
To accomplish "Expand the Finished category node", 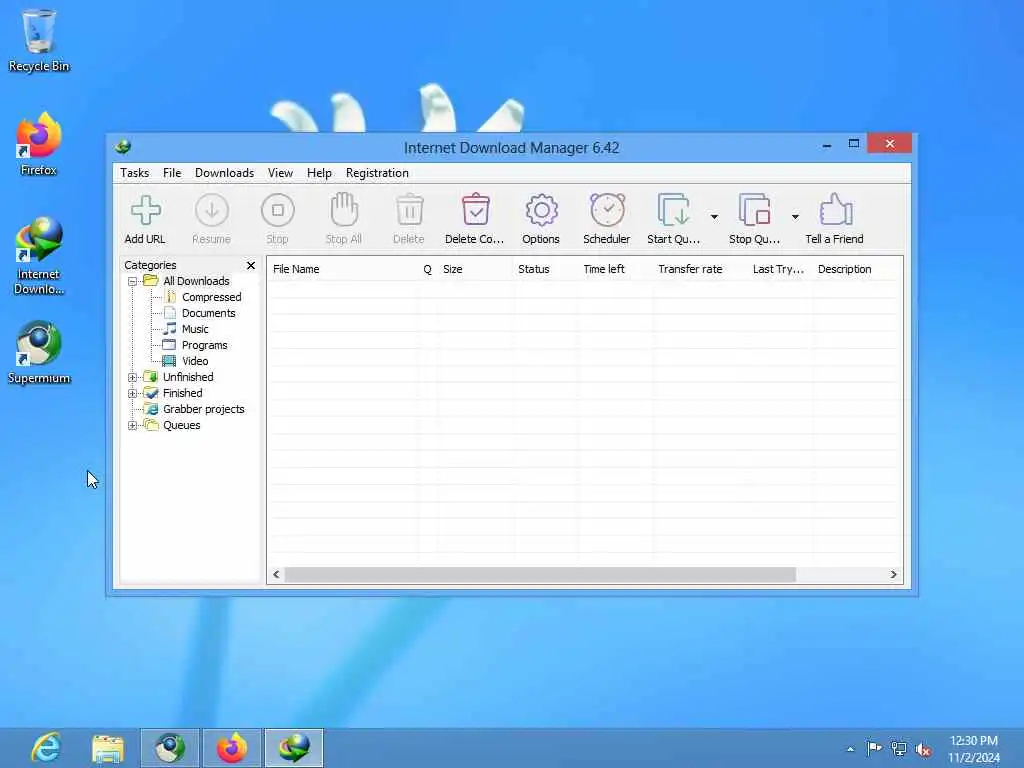I will [133, 393].
